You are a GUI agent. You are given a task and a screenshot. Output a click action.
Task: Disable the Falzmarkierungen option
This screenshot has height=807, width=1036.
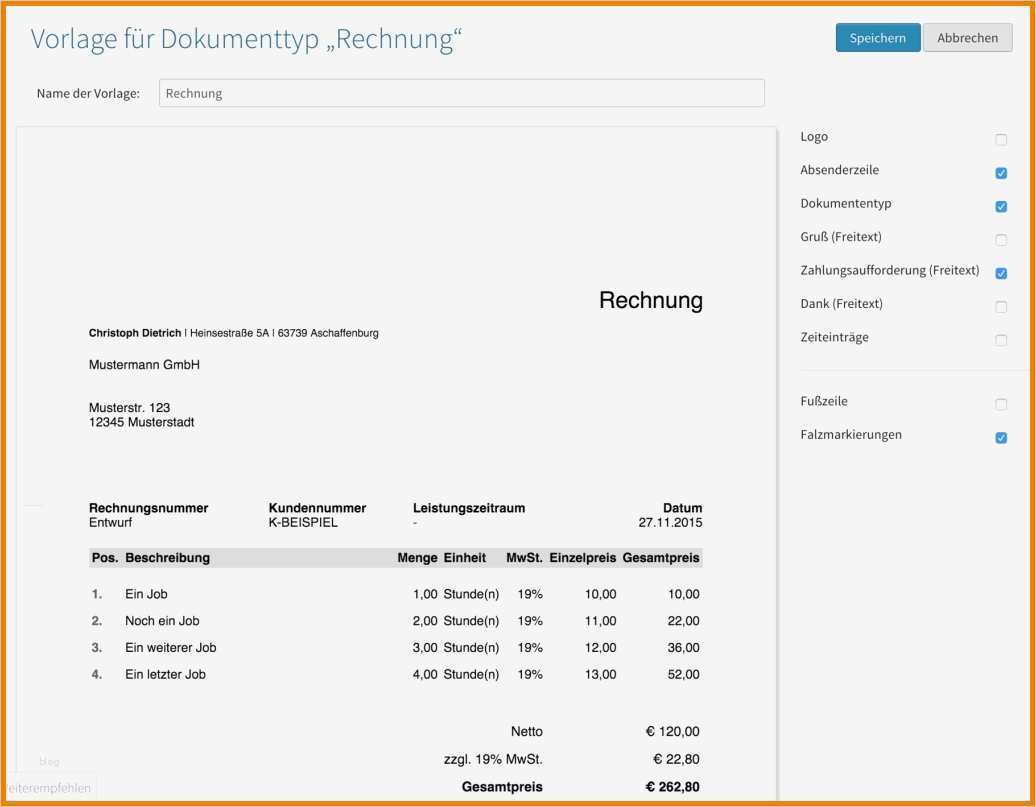[1001, 436]
